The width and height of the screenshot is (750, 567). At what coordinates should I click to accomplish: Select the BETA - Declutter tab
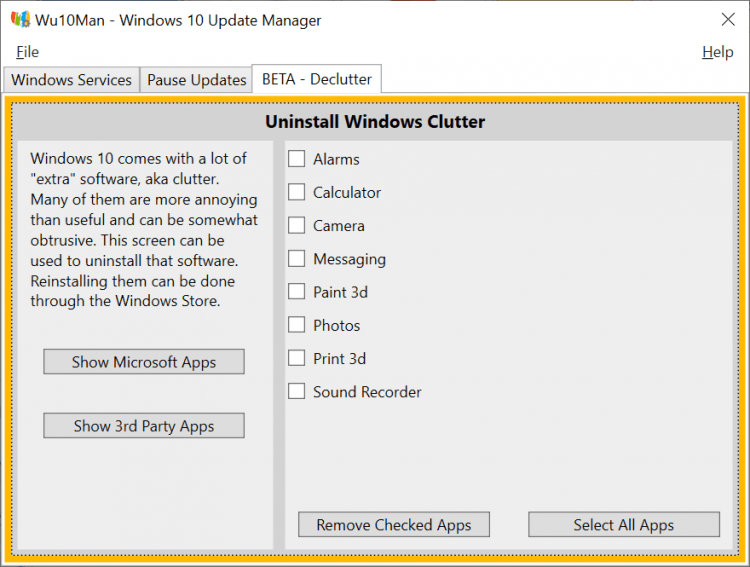317,79
